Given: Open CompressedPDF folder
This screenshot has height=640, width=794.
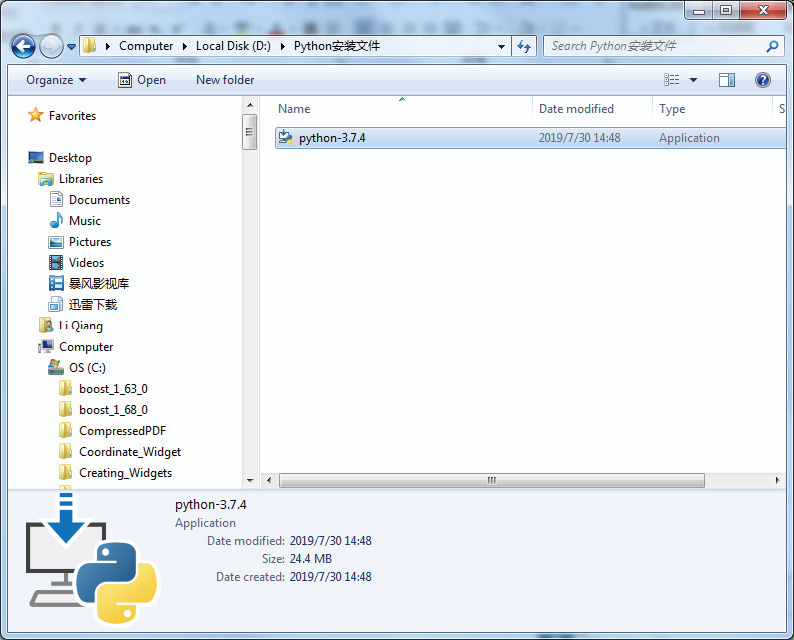Looking at the screenshot, I should click(x=122, y=431).
